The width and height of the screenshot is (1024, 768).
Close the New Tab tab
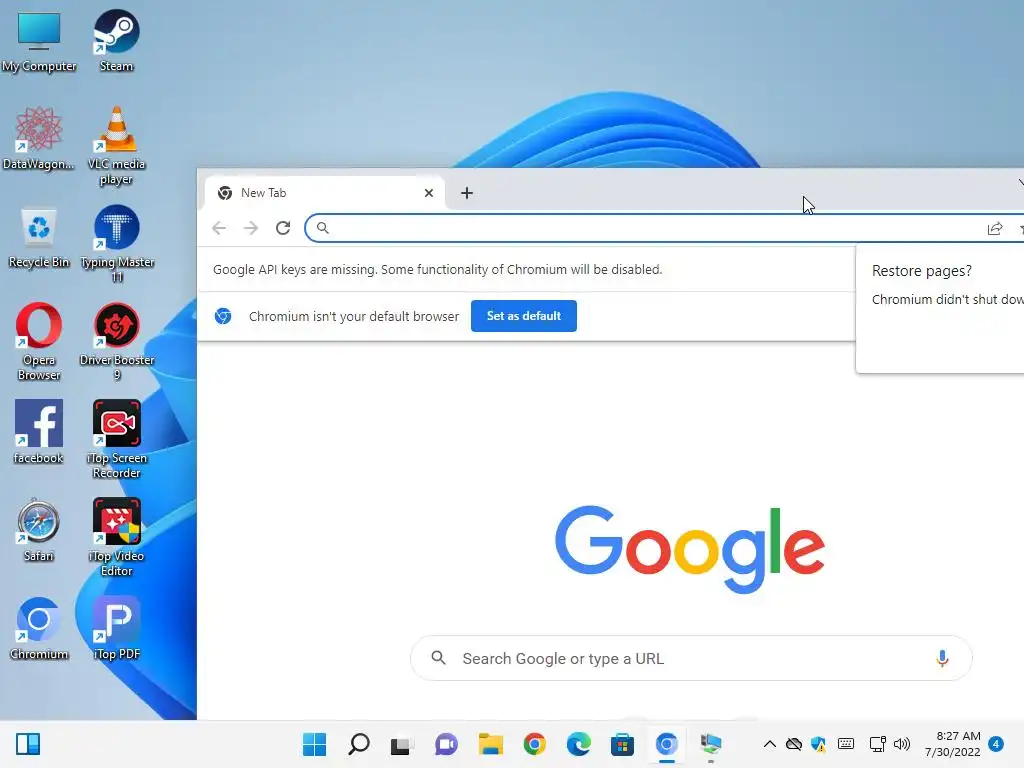(429, 193)
